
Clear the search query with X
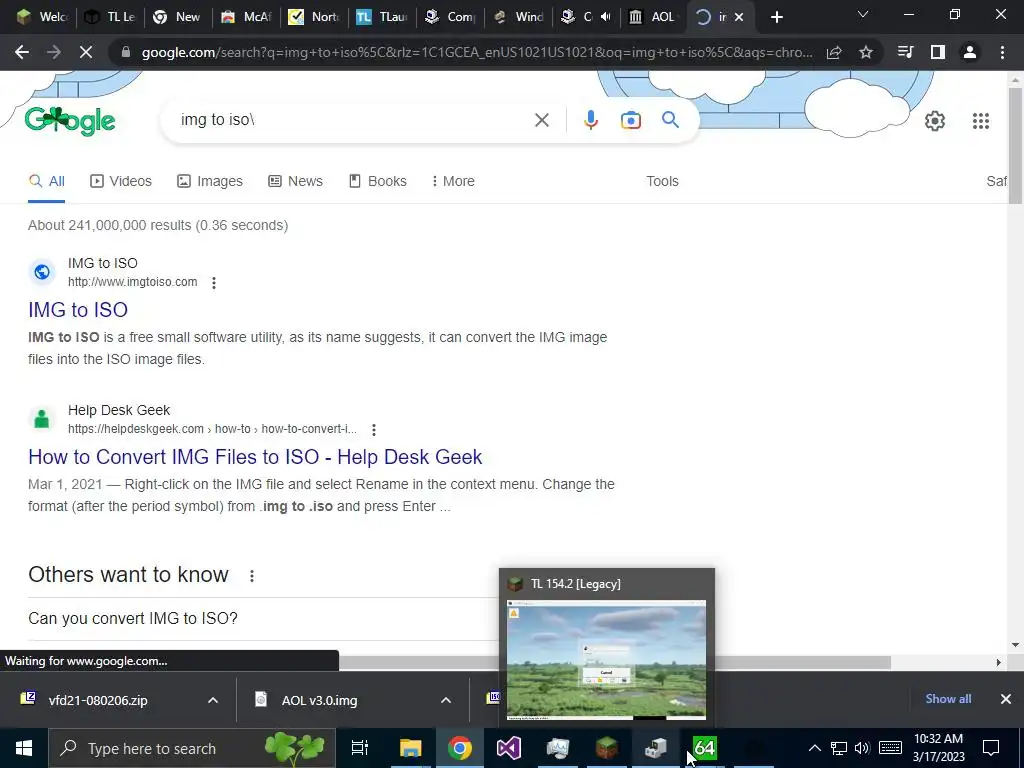point(541,120)
